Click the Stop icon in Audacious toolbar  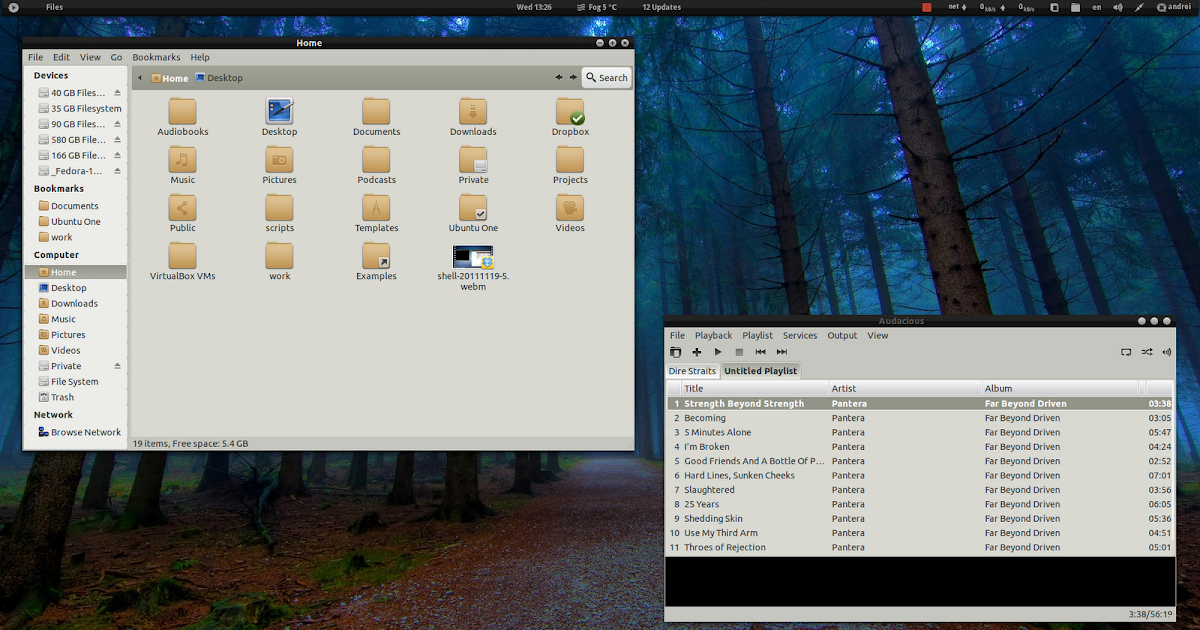pyautogui.click(x=739, y=351)
